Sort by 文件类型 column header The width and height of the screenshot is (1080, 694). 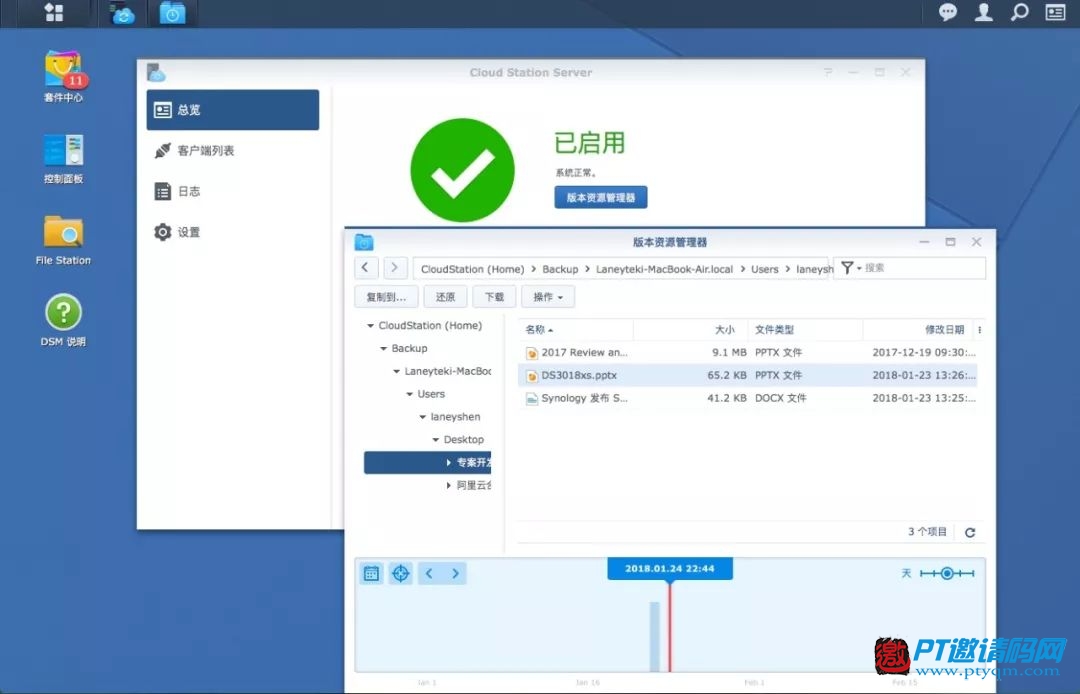[x=805, y=330]
